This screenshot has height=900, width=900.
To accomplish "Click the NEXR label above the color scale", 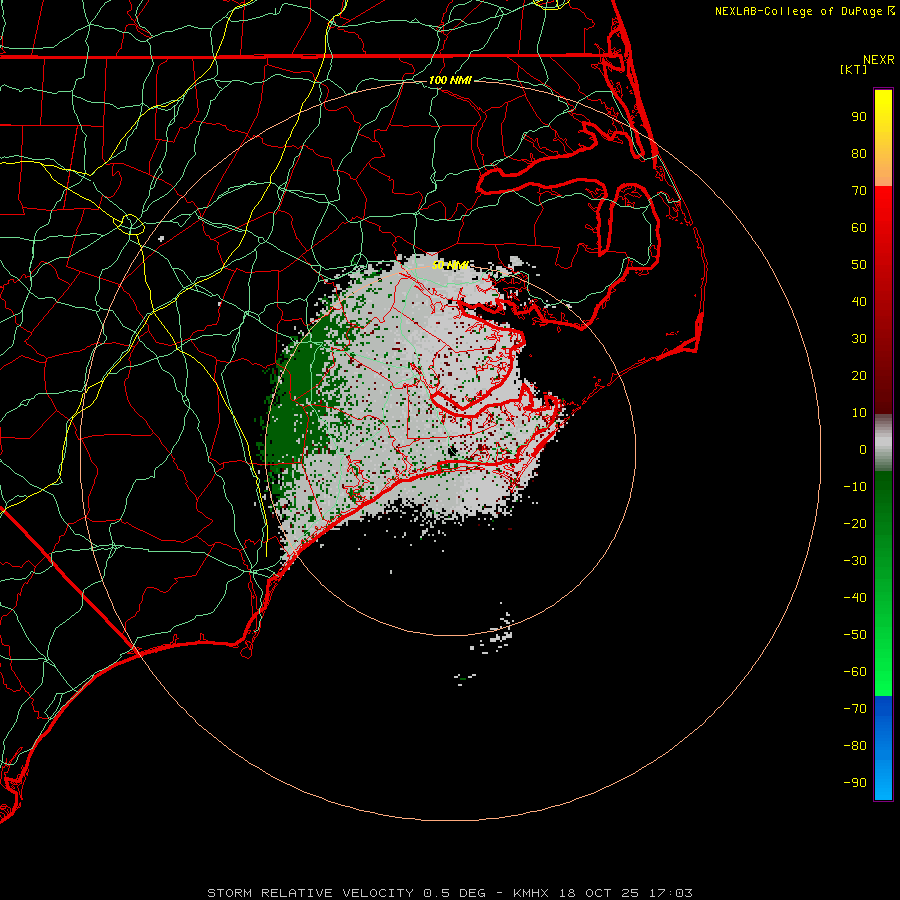I will pyautogui.click(x=879, y=60).
